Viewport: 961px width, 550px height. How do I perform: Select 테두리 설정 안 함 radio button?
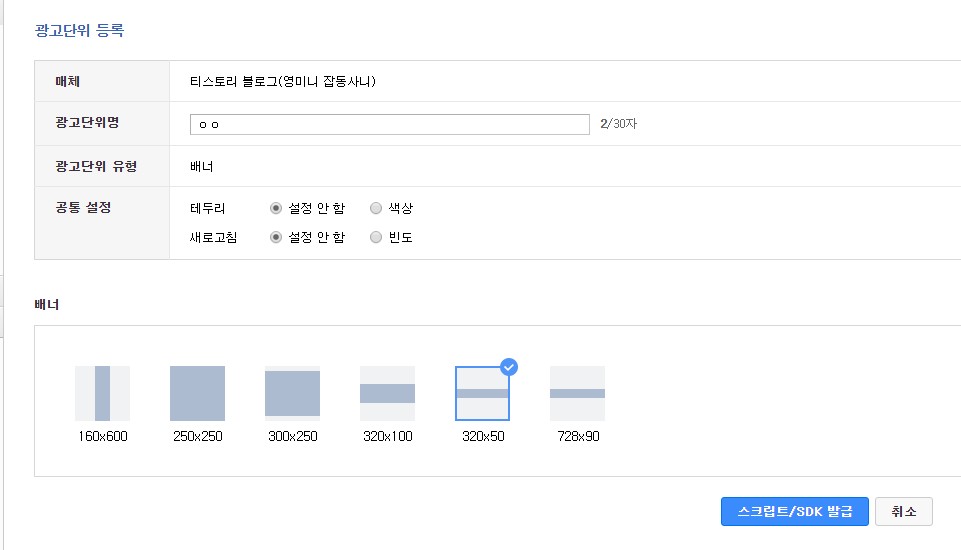click(276, 208)
